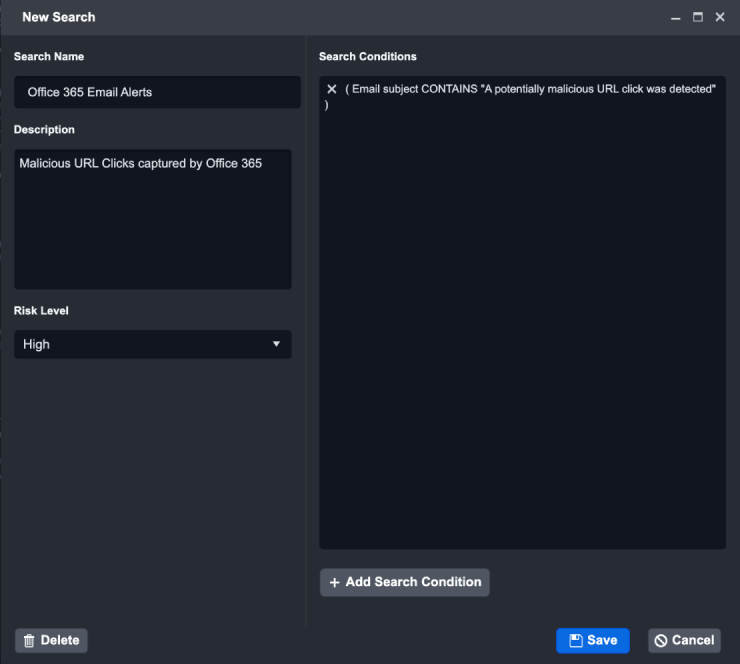Cancel the new search

click(685, 641)
